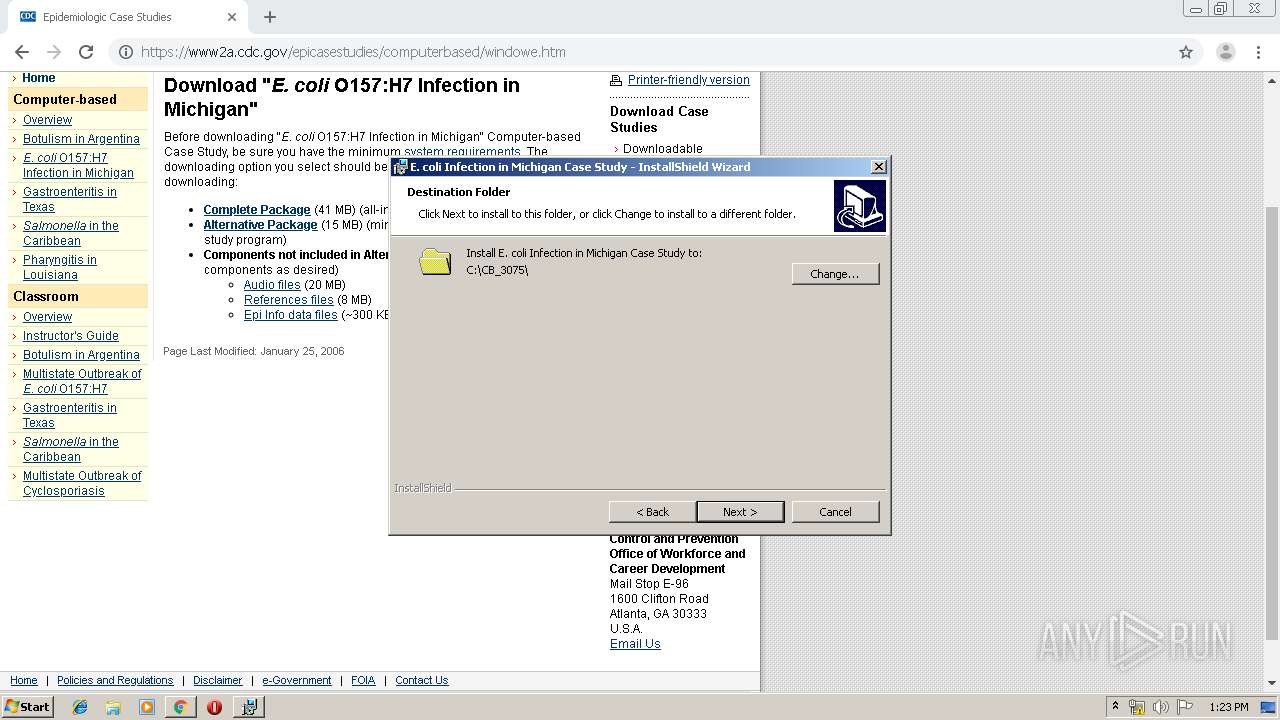Open Opera icon in the taskbar

(214, 707)
